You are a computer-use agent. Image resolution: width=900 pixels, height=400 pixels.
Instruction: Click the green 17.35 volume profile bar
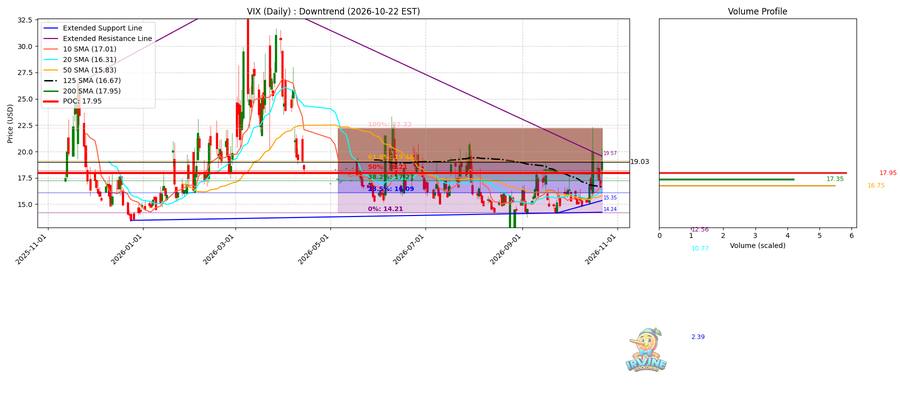coord(727,180)
